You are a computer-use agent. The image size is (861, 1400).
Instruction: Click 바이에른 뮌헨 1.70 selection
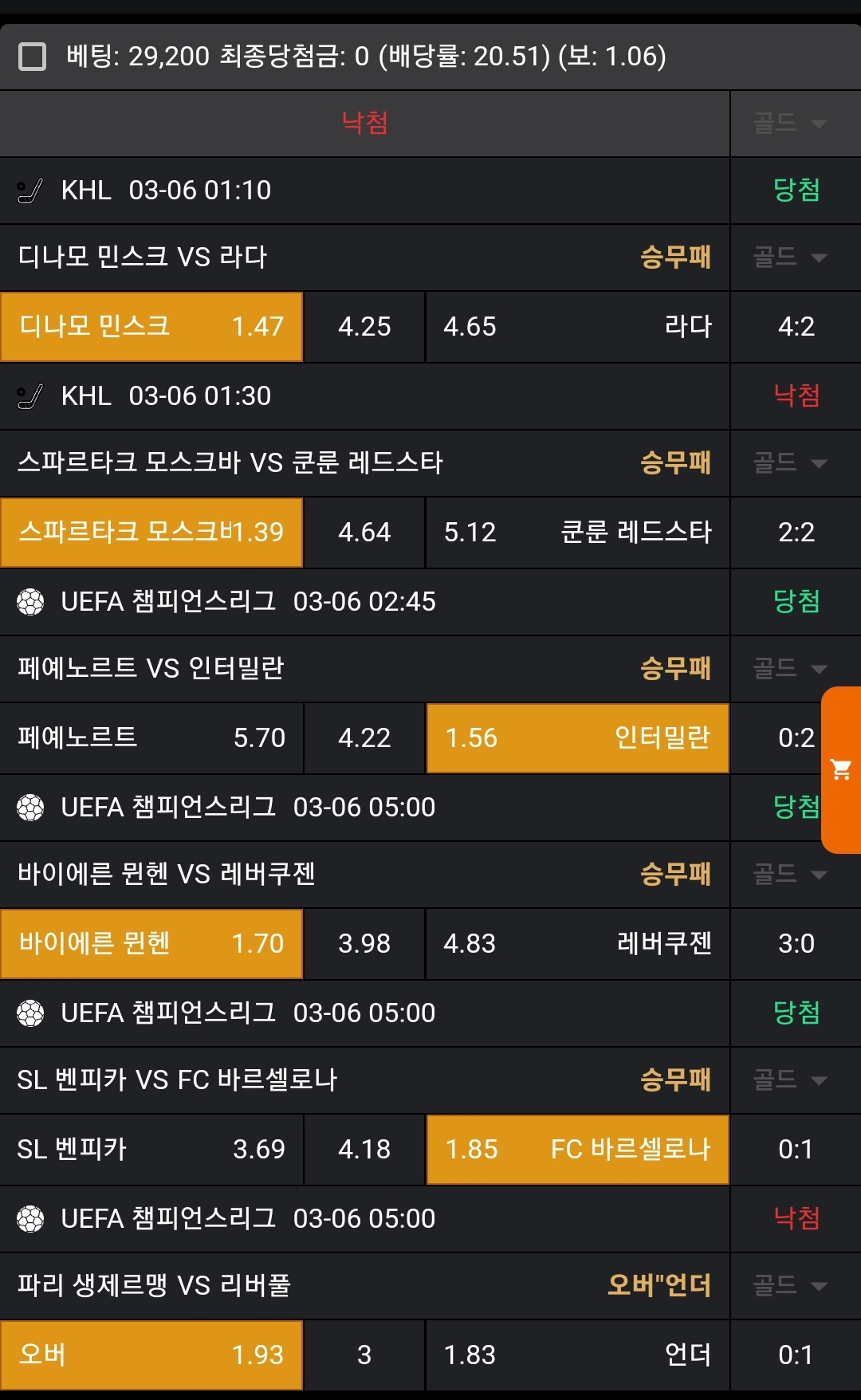151,944
